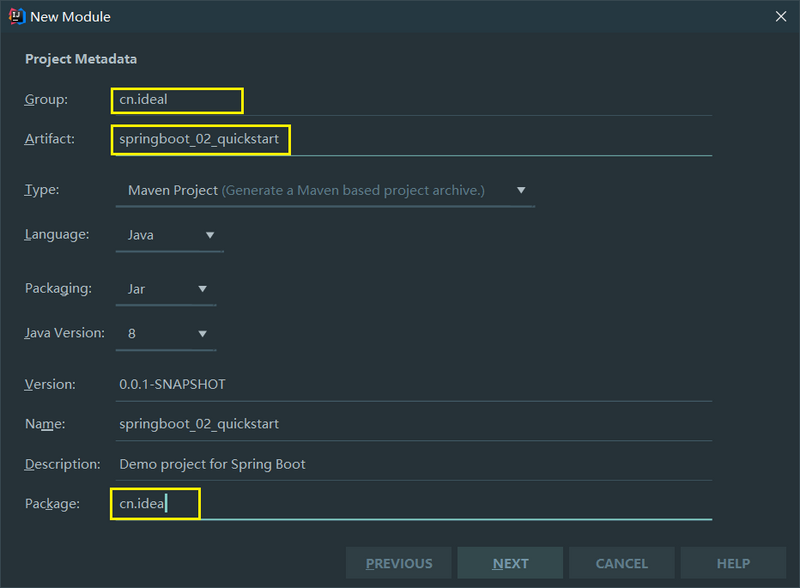The height and width of the screenshot is (588, 800).
Task: Focus the Package input field
Action: (412, 504)
